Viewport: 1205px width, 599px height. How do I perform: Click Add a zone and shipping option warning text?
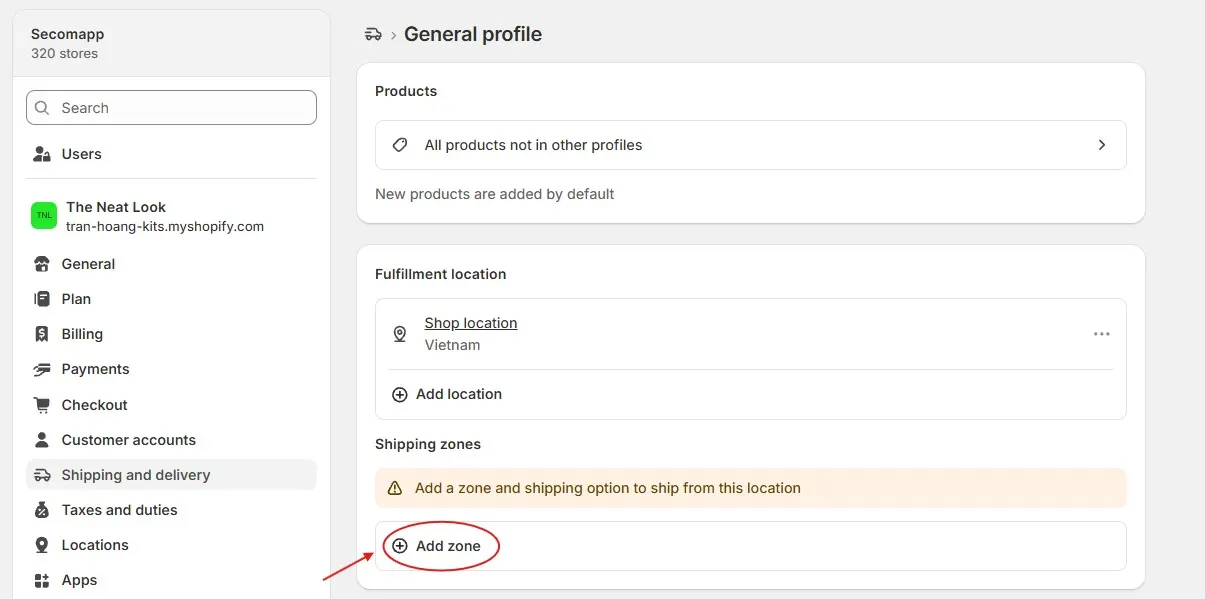(608, 488)
